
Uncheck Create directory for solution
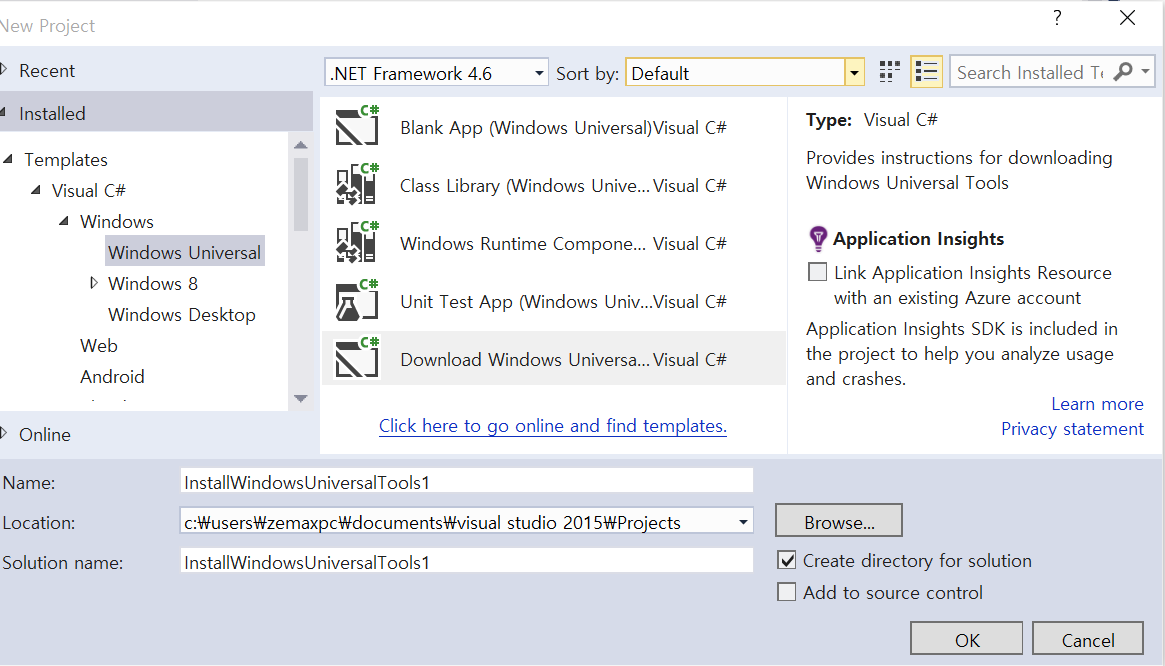click(786, 560)
